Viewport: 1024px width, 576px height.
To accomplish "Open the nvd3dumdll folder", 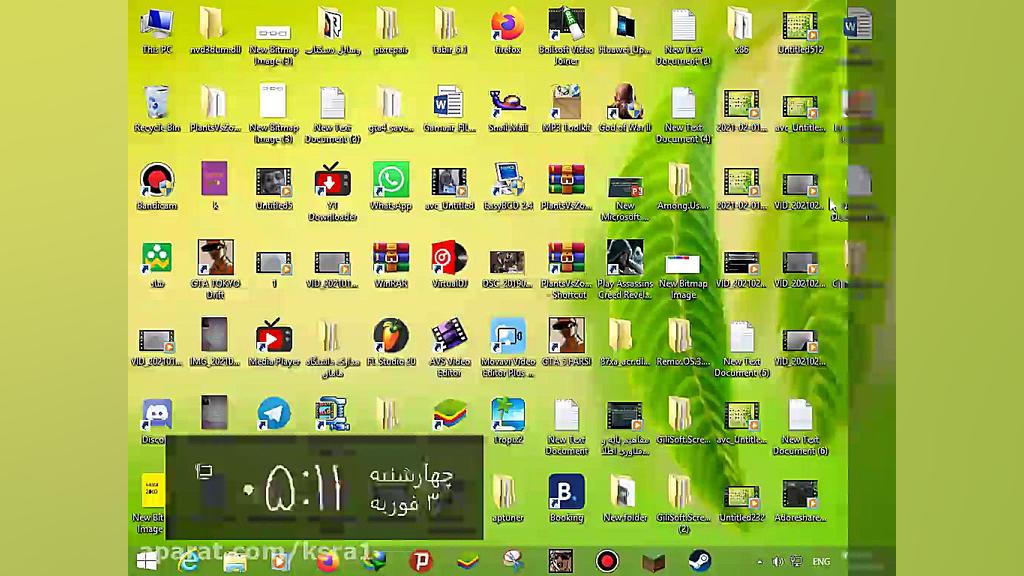I will click(215, 31).
